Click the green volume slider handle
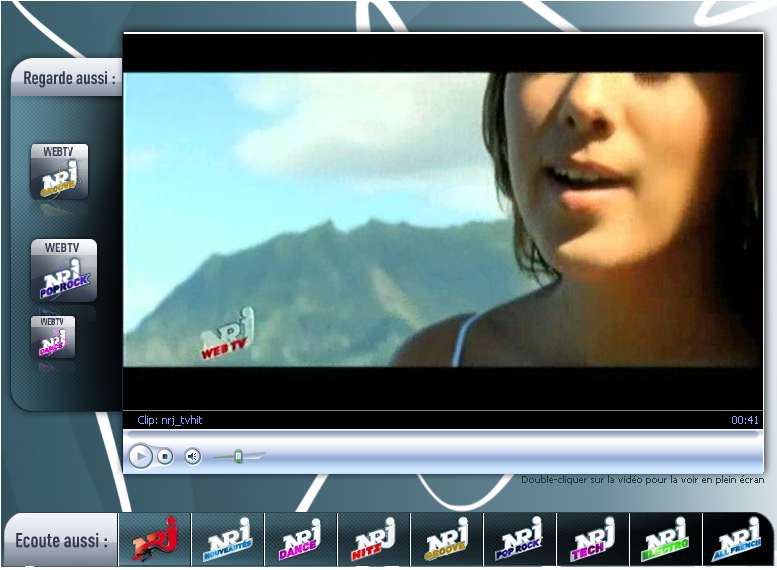This screenshot has width=777, height=570. (238, 456)
